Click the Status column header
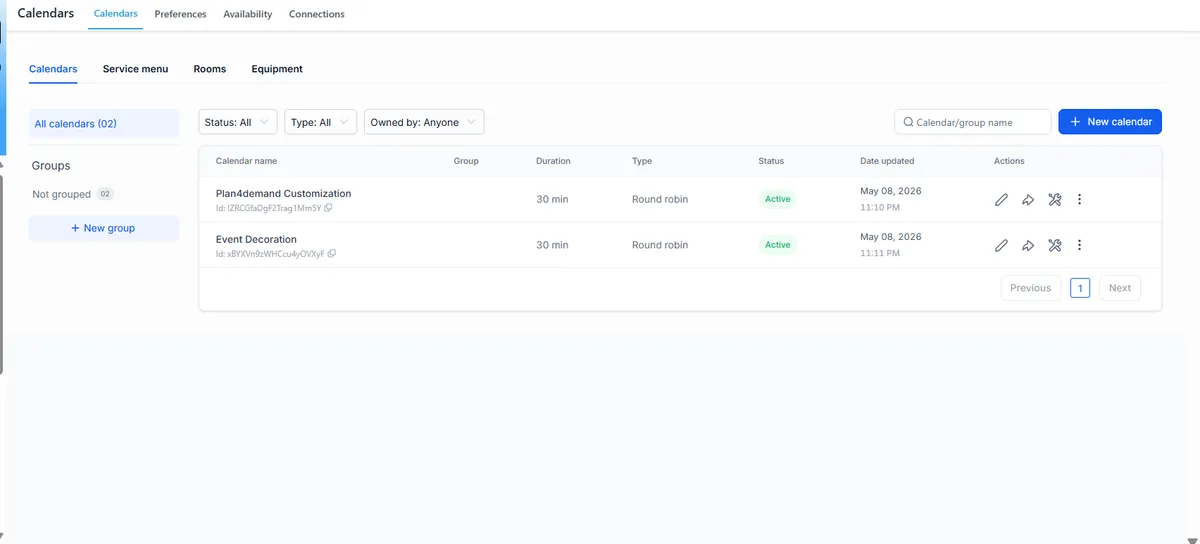Screen dimensions: 1200x544 click(771, 161)
